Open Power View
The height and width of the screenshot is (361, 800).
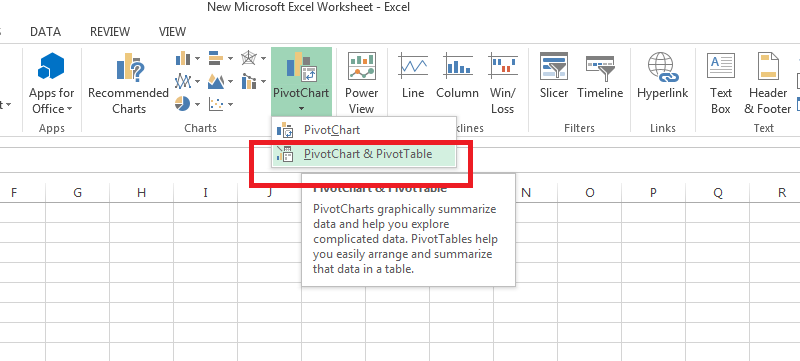[x=362, y=83]
